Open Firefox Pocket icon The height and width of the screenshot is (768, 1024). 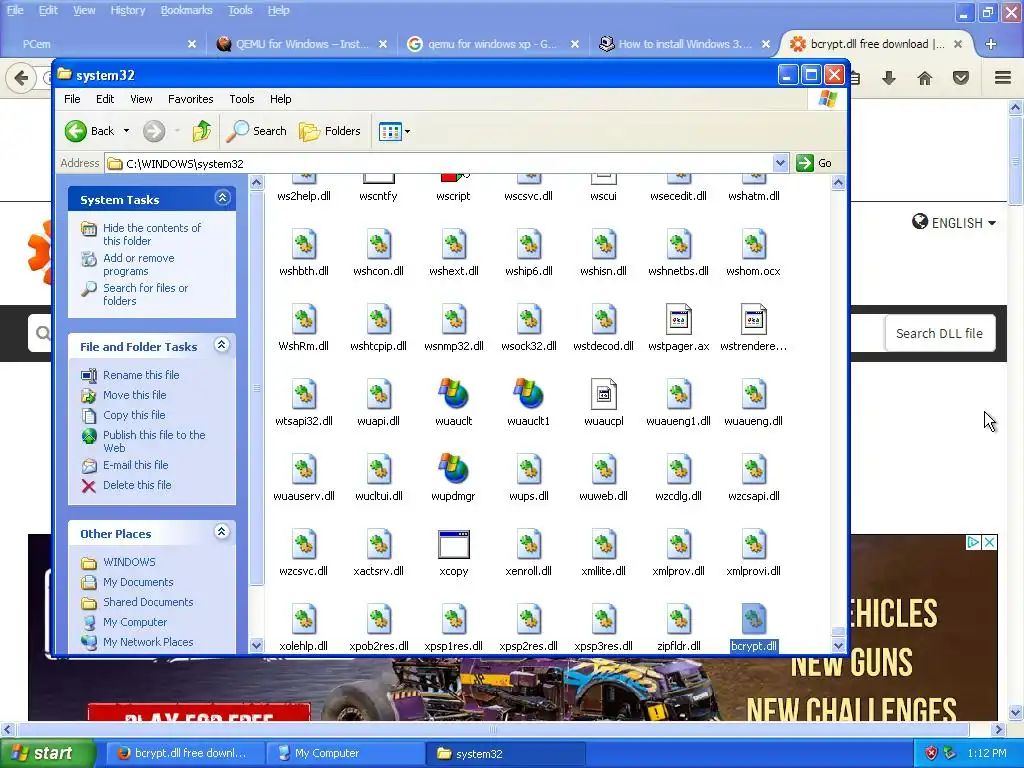pyautogui.click(x=961, y=78)
